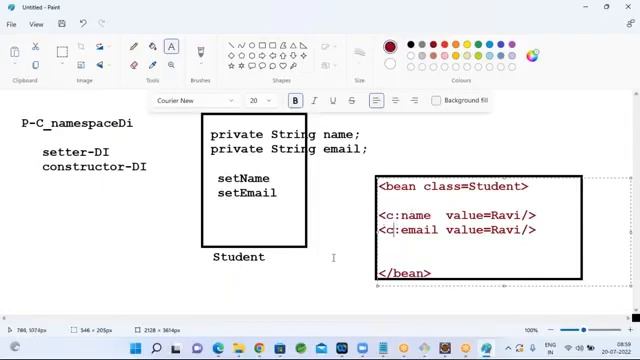The image size is (640, 360).
Task: Open Microsoft Edge from taskbar
Action: [x=218, y=348]
